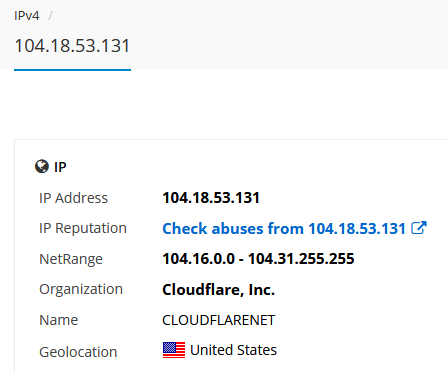The image size is (448, 373).
Task: Click the United States geolocation text
Action: (233, 350)
